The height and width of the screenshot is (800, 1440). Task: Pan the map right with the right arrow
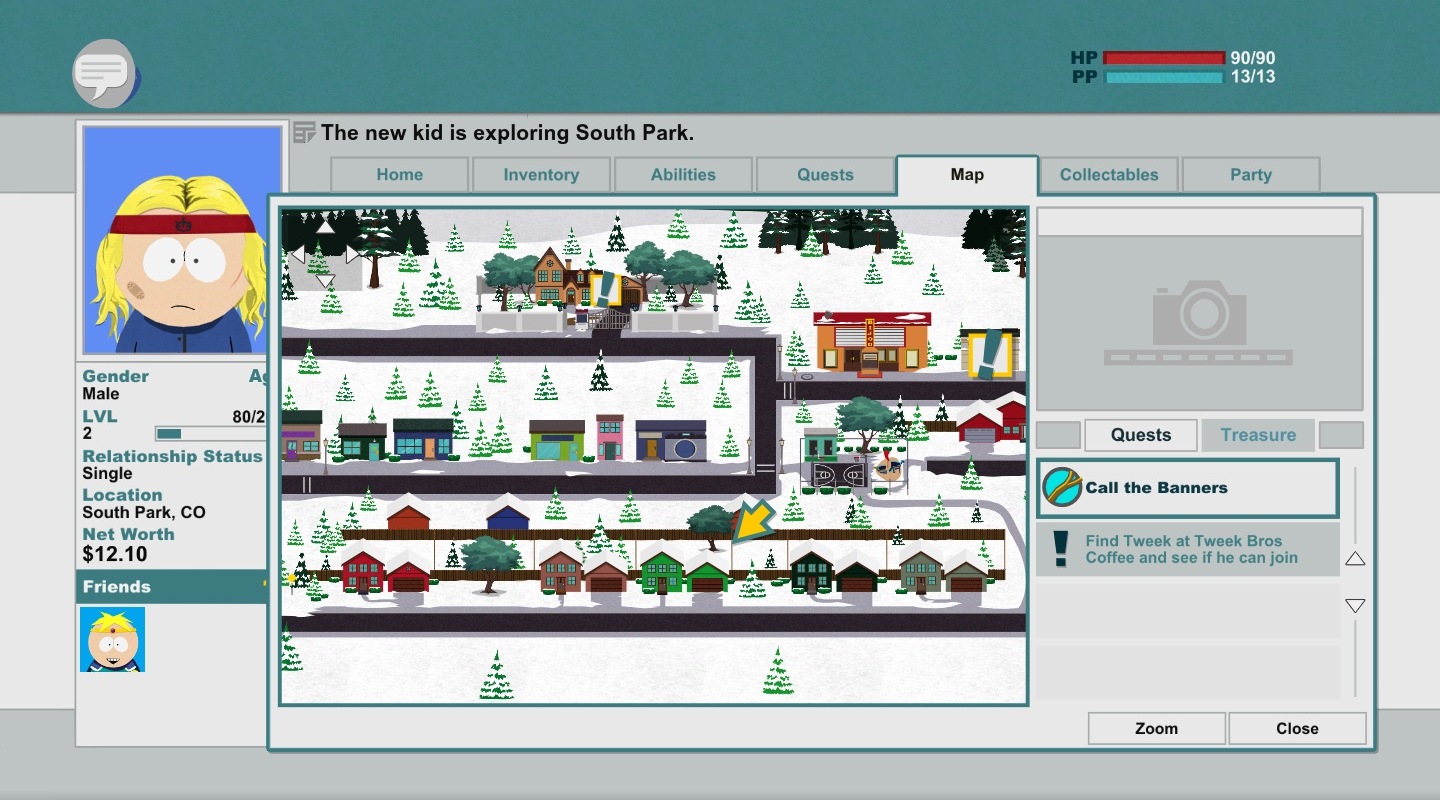pyautogui.click(x=353, y=255)
